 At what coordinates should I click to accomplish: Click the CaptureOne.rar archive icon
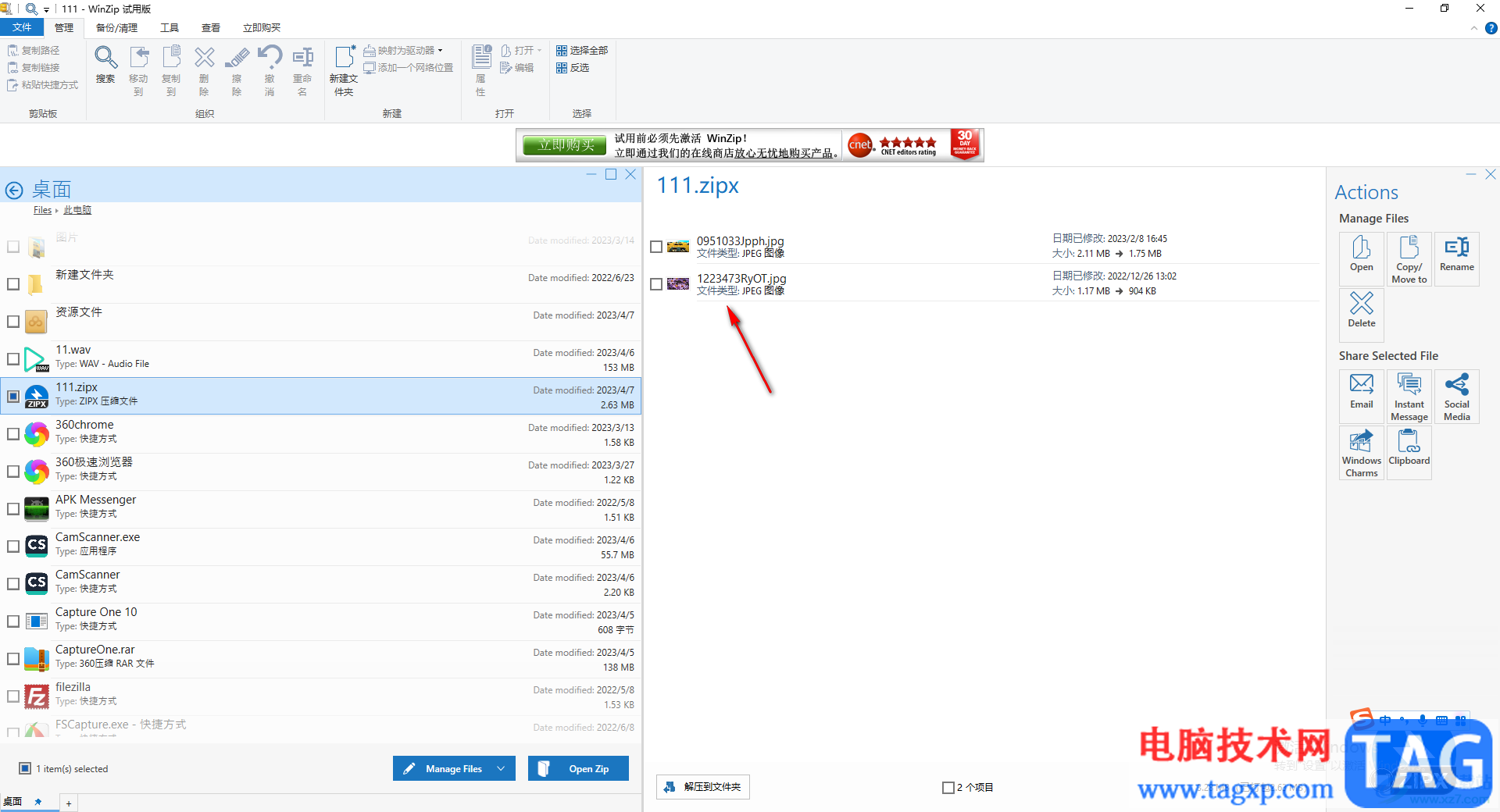point(37,659)
